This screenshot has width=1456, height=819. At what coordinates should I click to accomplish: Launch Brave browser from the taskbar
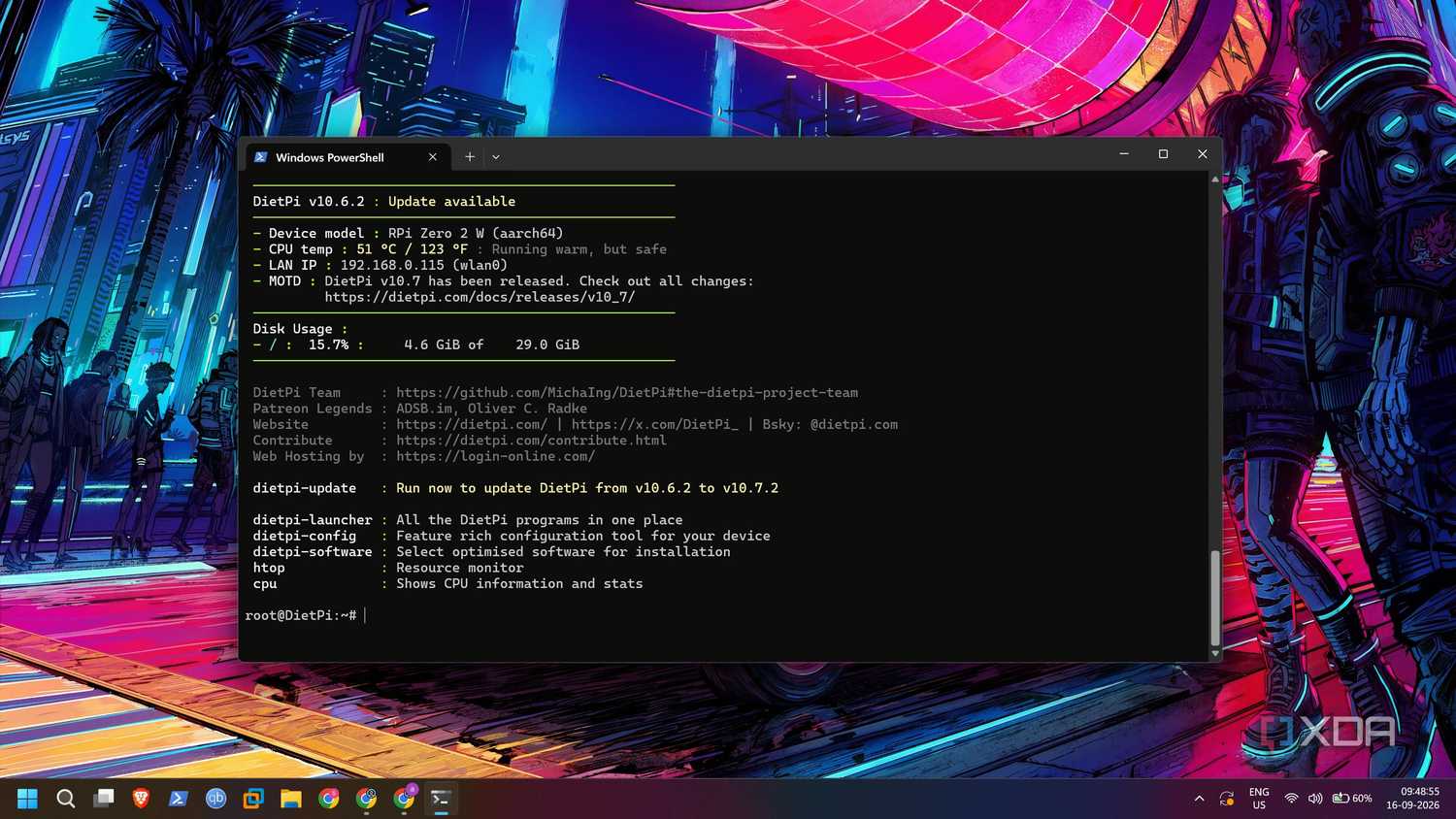coord(141,799)
